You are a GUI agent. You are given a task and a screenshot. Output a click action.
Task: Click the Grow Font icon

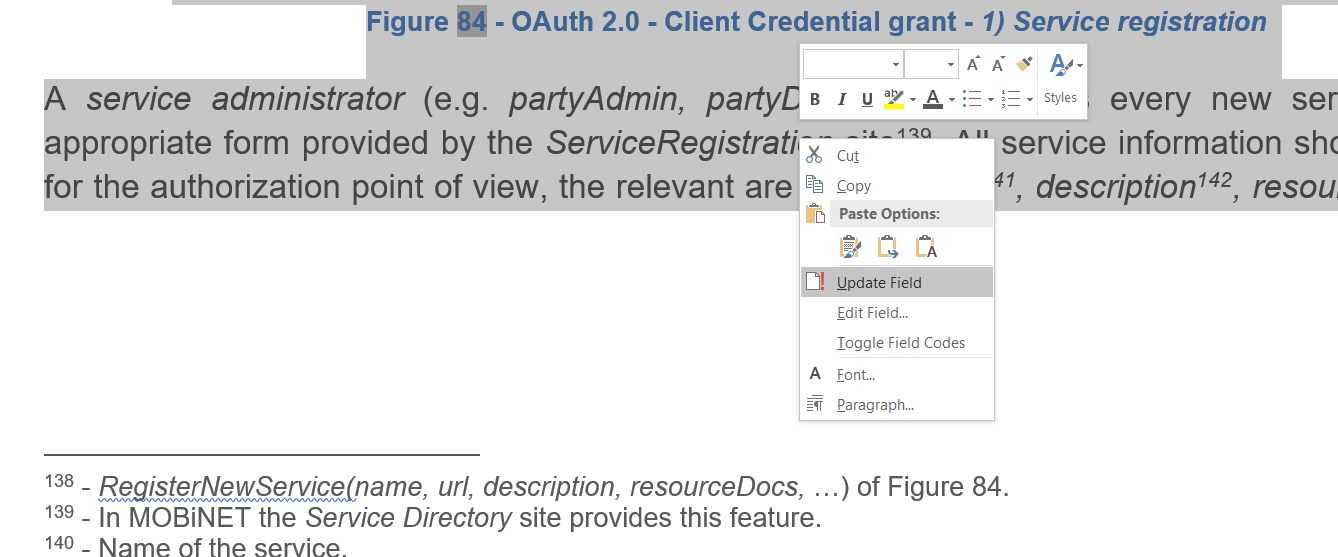point(973,65)
